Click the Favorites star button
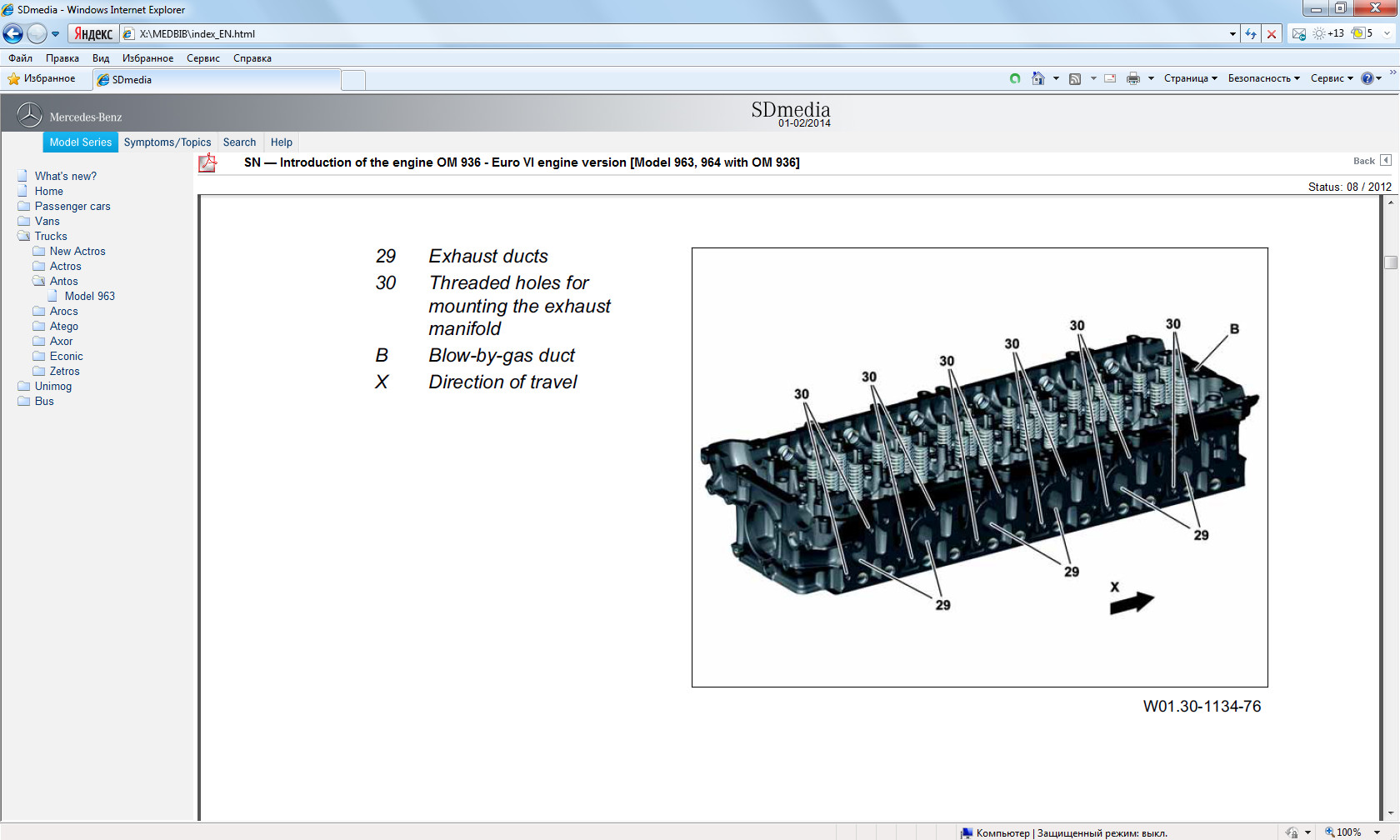The image size is (1400, 840). (42, 78)
